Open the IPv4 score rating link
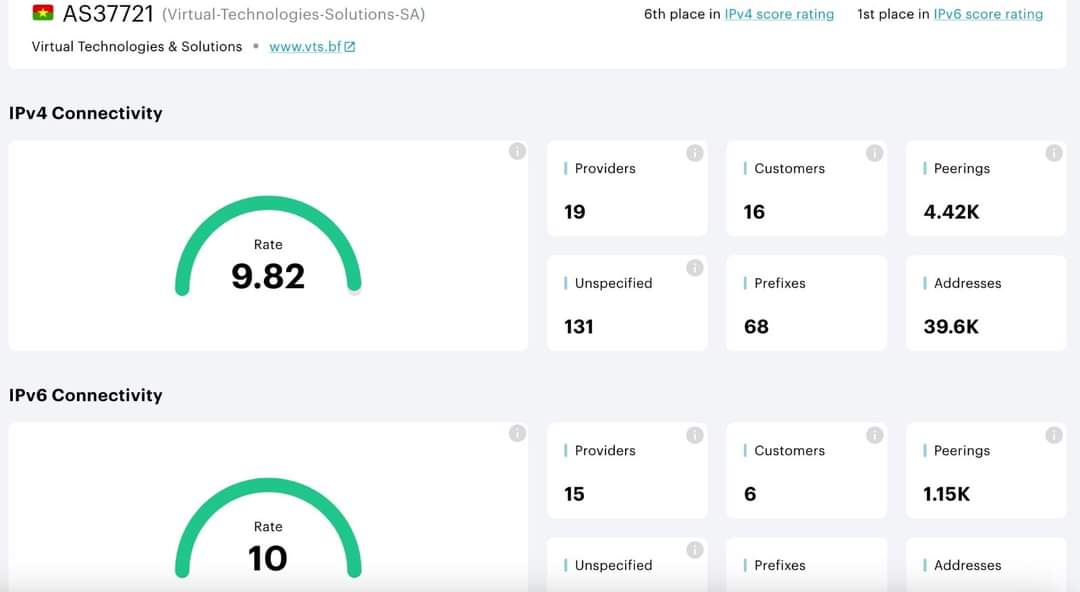 click(778, 14)
